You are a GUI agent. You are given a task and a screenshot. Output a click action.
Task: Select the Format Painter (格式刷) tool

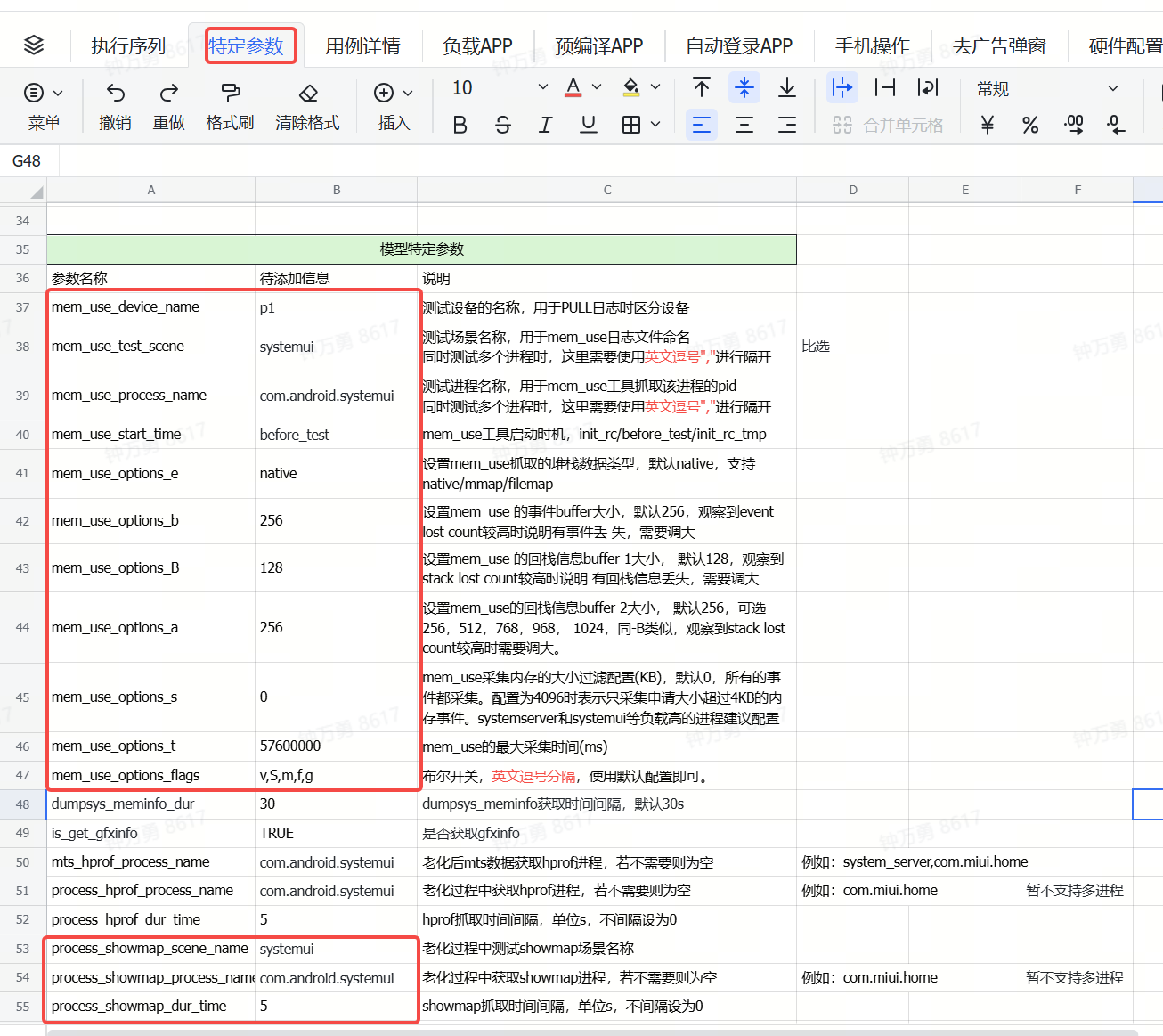[231, 106]
